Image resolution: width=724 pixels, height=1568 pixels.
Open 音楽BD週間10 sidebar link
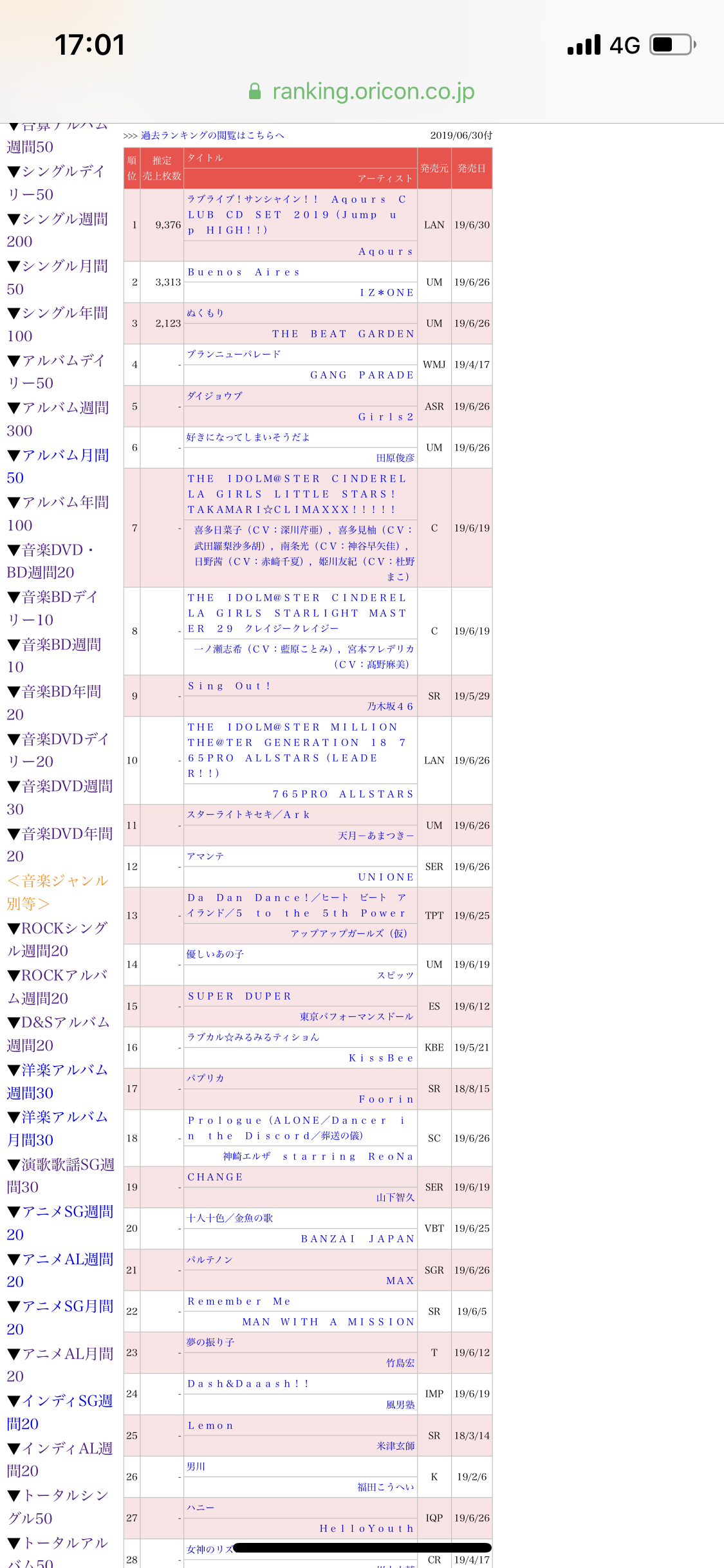[x=54, y=656]
